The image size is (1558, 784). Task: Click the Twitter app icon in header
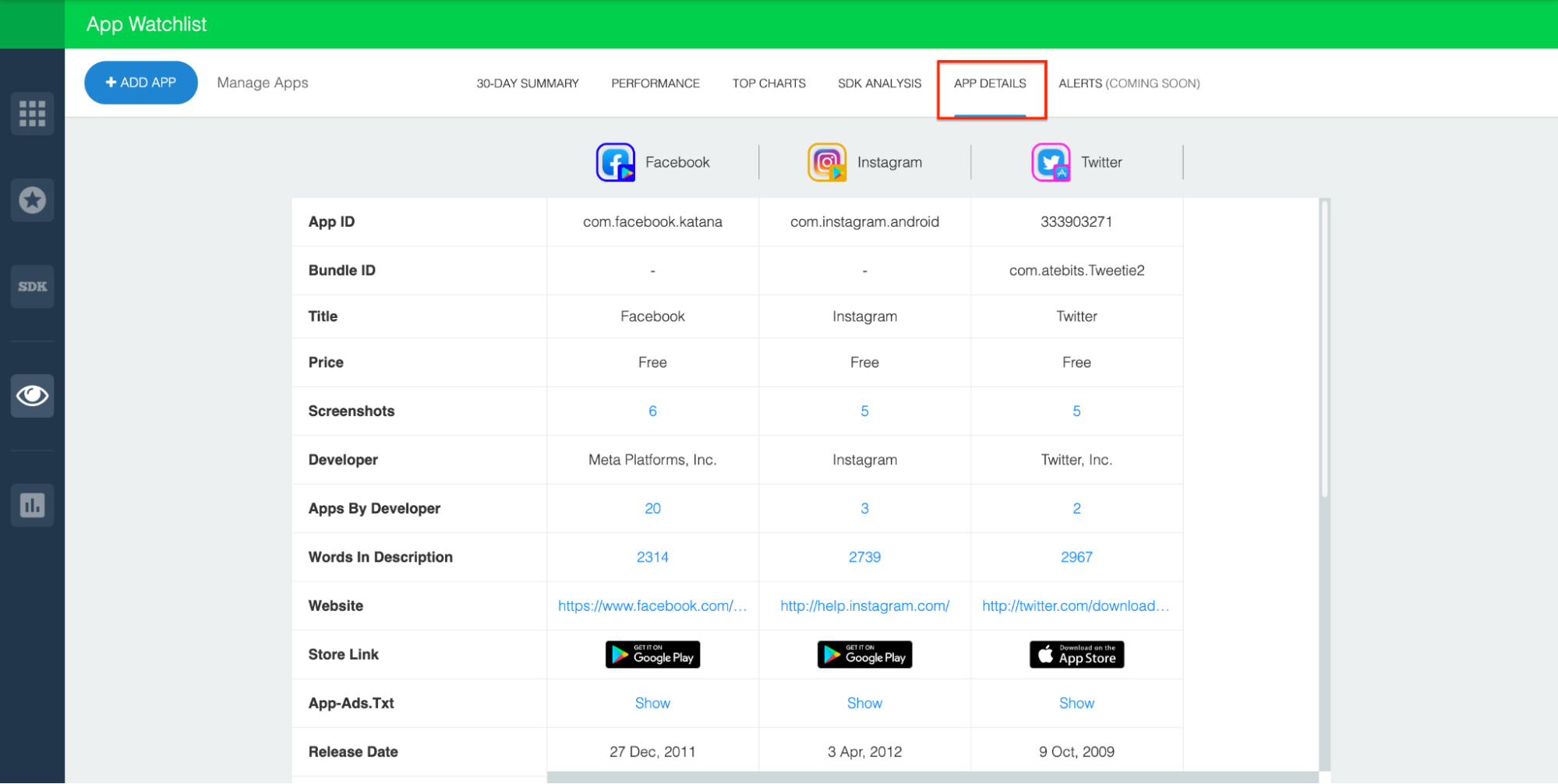[x=1051, y=162]
